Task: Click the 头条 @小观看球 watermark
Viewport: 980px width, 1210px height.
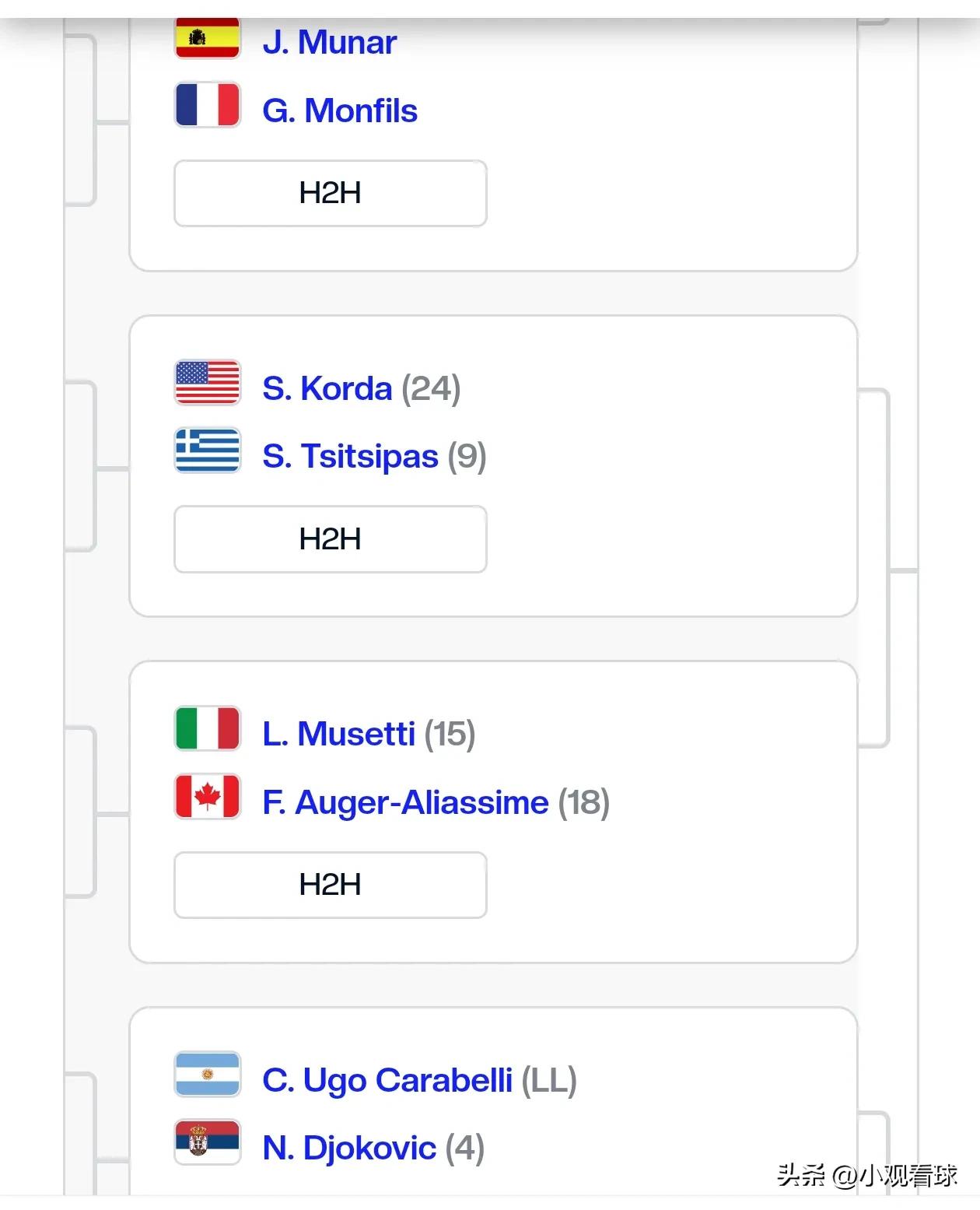Action: [867, 1175]
